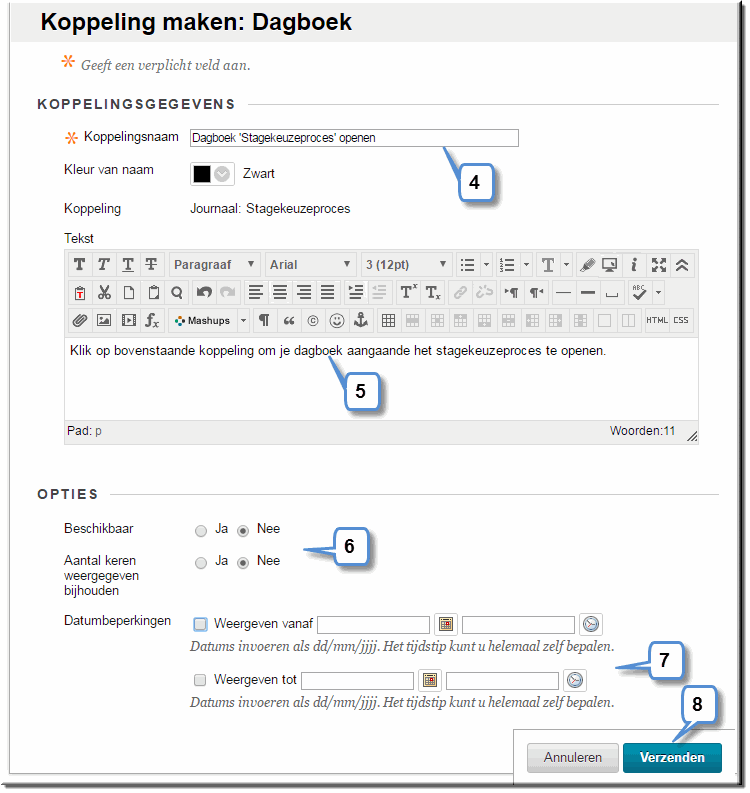Collapse the editor toolbar rows

(x=682, y=265)
